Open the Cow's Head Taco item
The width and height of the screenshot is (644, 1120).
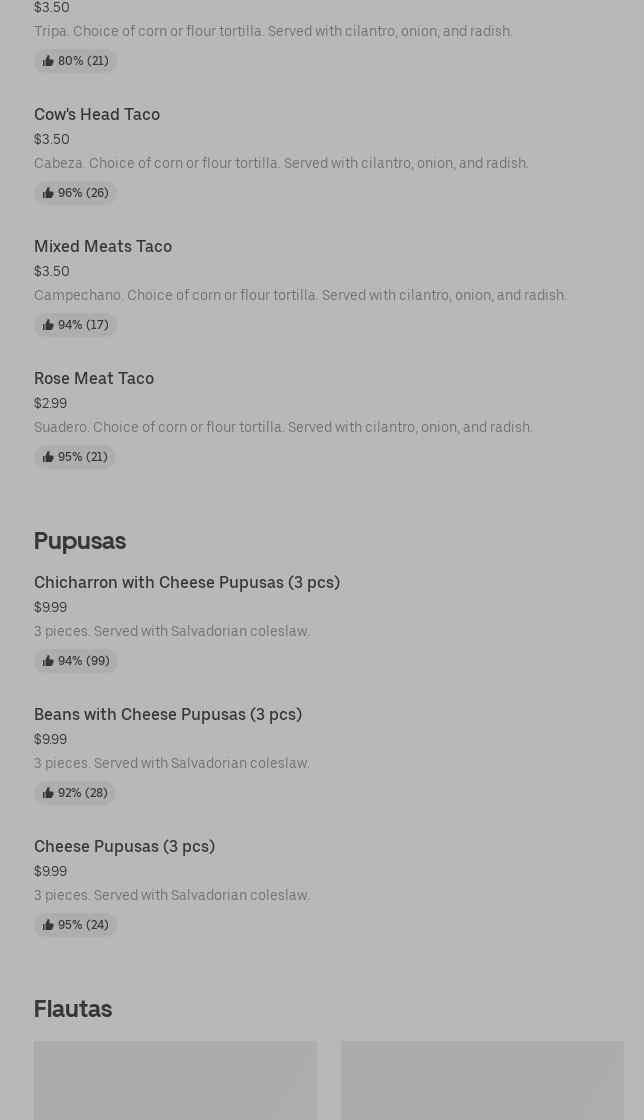point(97,114)
